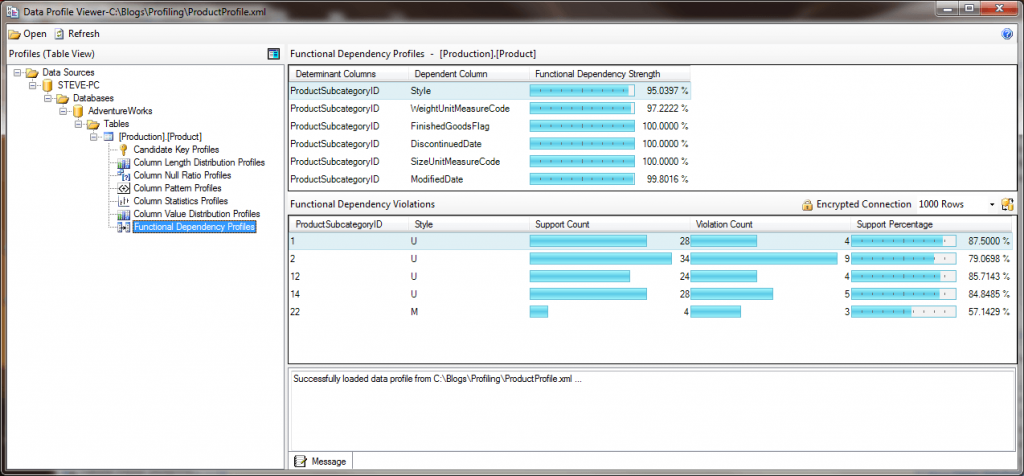This screenshot has height=476, width=1024.
Task: Click the 57.1429 % support percentage value
Action: [x=987, y=312]
